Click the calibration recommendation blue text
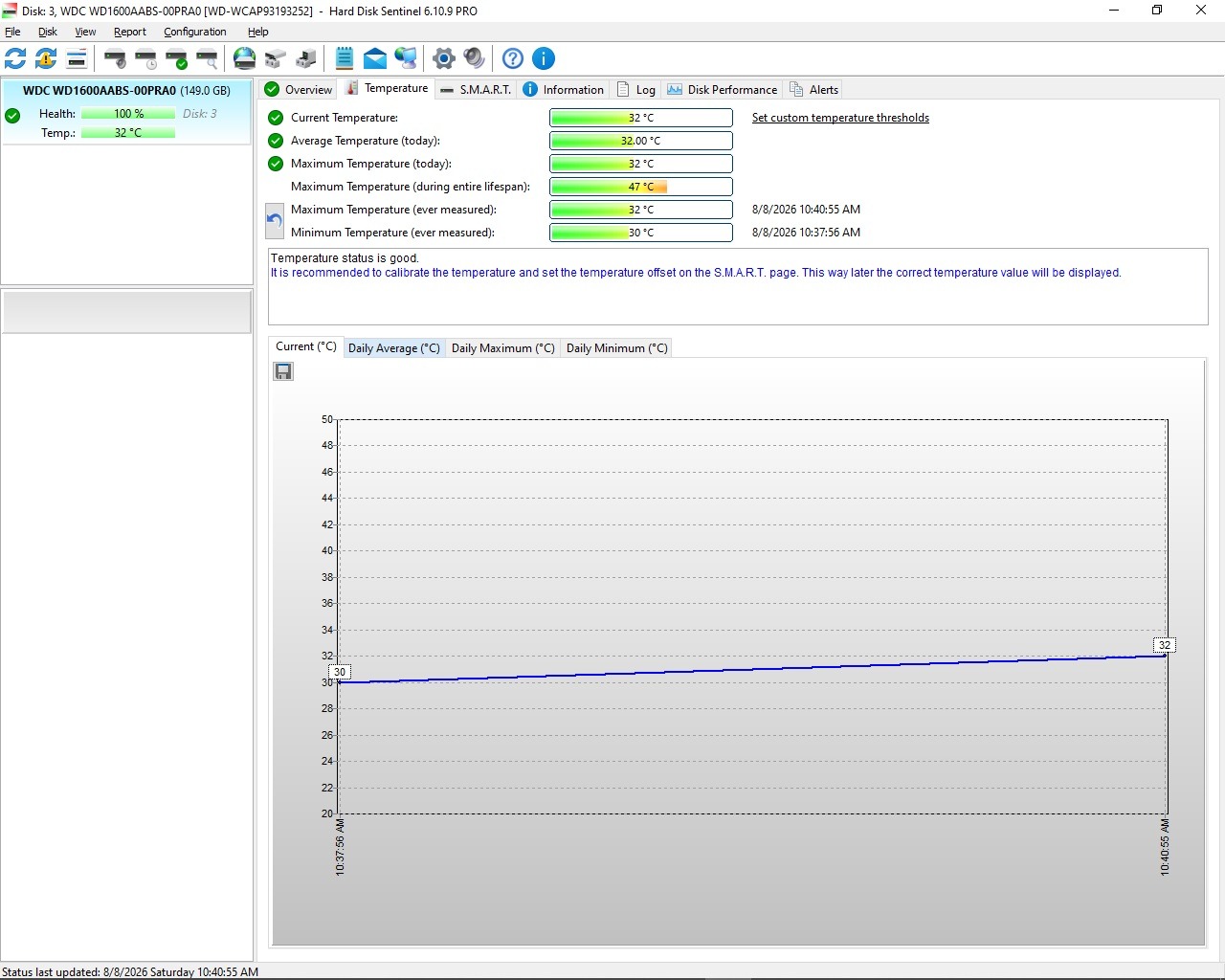The image size is (1225, 980). point(696,273)
